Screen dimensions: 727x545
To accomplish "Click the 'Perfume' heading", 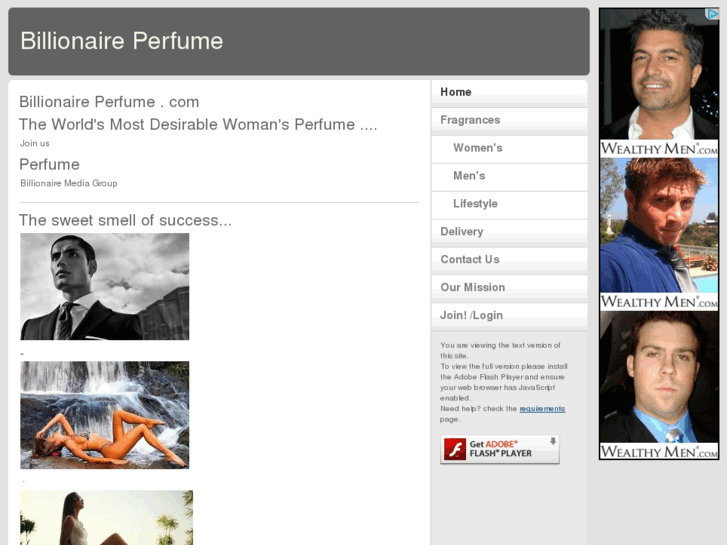I will pos(50,164).
